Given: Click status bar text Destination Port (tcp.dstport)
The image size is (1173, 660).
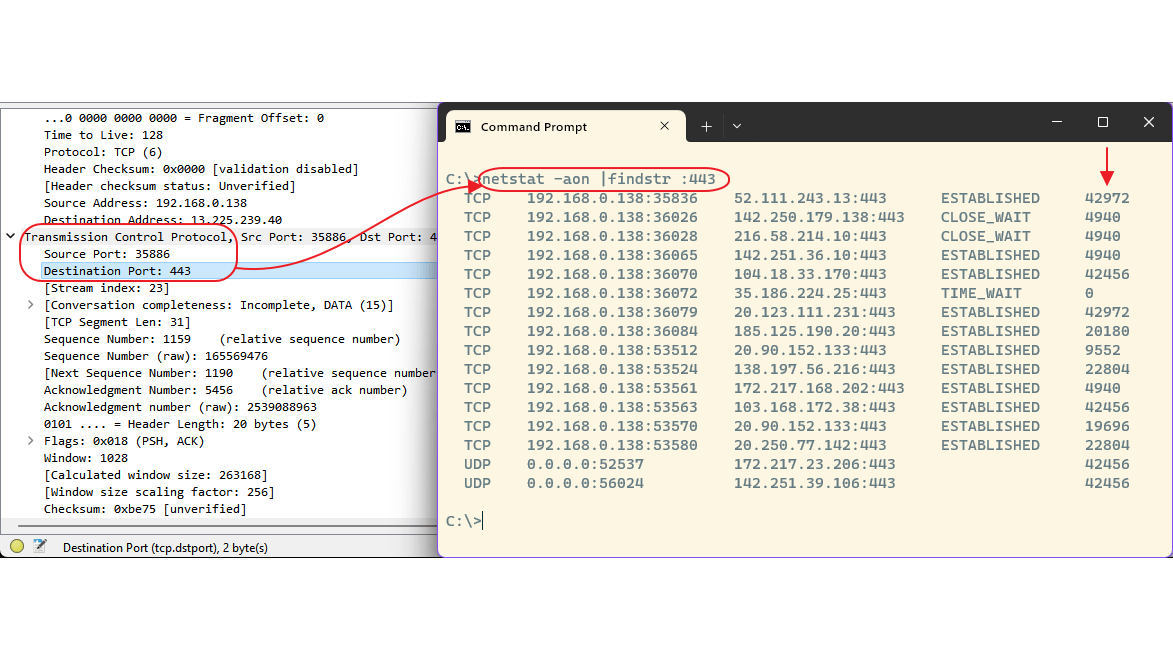Looking at the screenshot, I should point(165,548).
